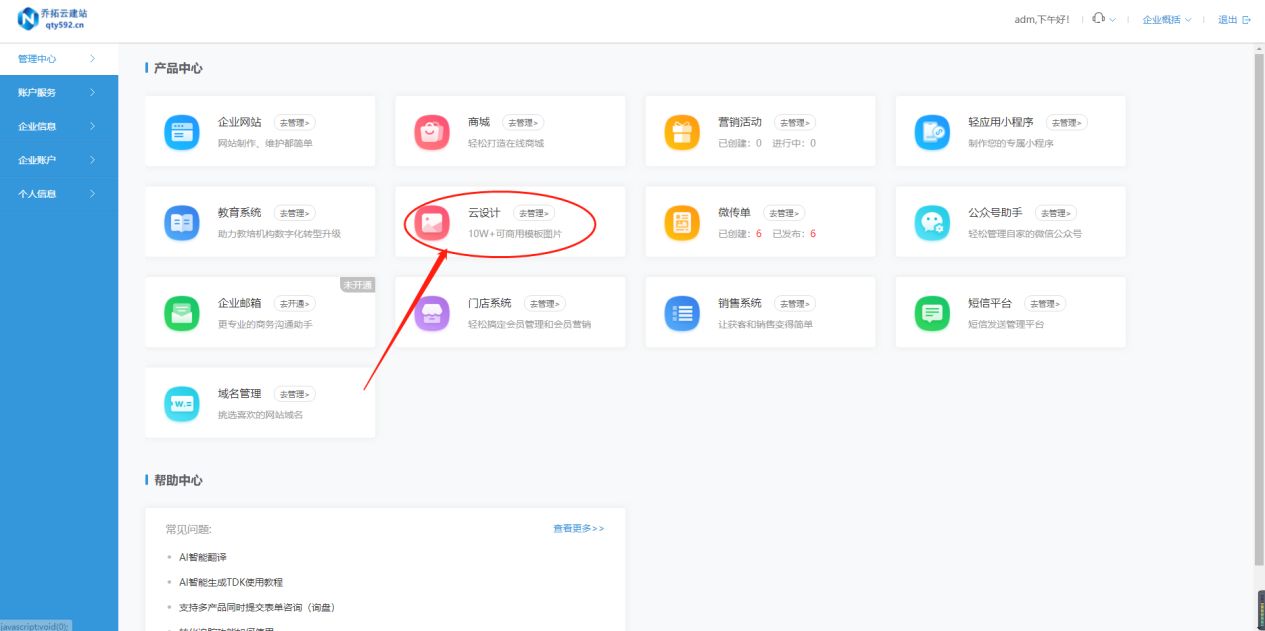The image size is (1265, 631).
Task: Select the 公众号助手 WeChat assistant icon
Action: pos(931,221)
